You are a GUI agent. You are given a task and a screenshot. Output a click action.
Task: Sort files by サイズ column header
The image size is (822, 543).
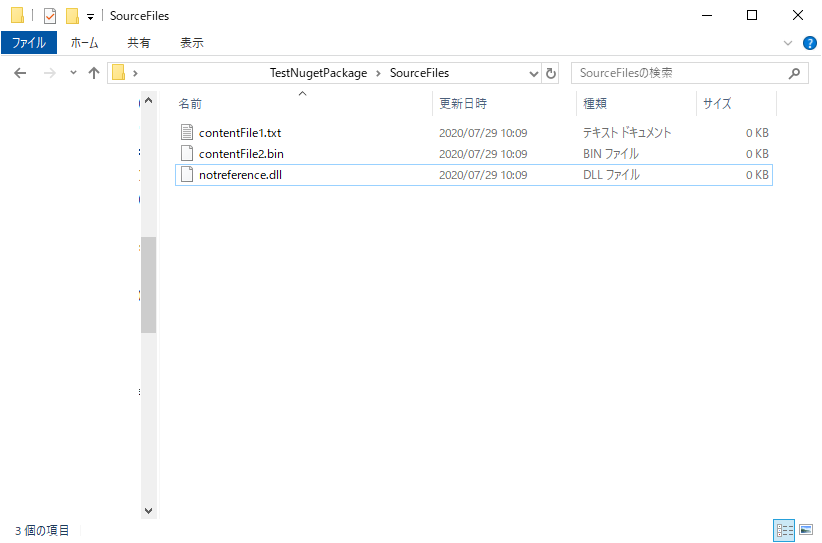click(x=717, y=104)
